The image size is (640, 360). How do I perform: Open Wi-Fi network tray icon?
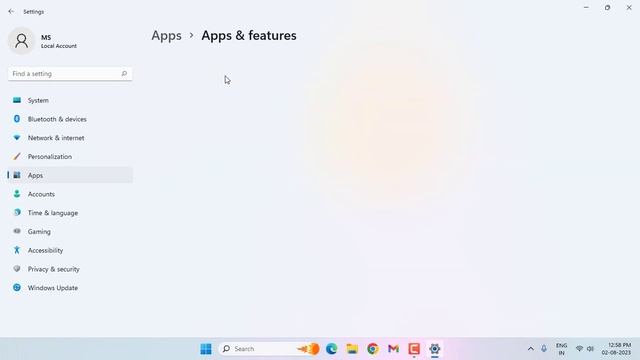[x=579, y=349]
